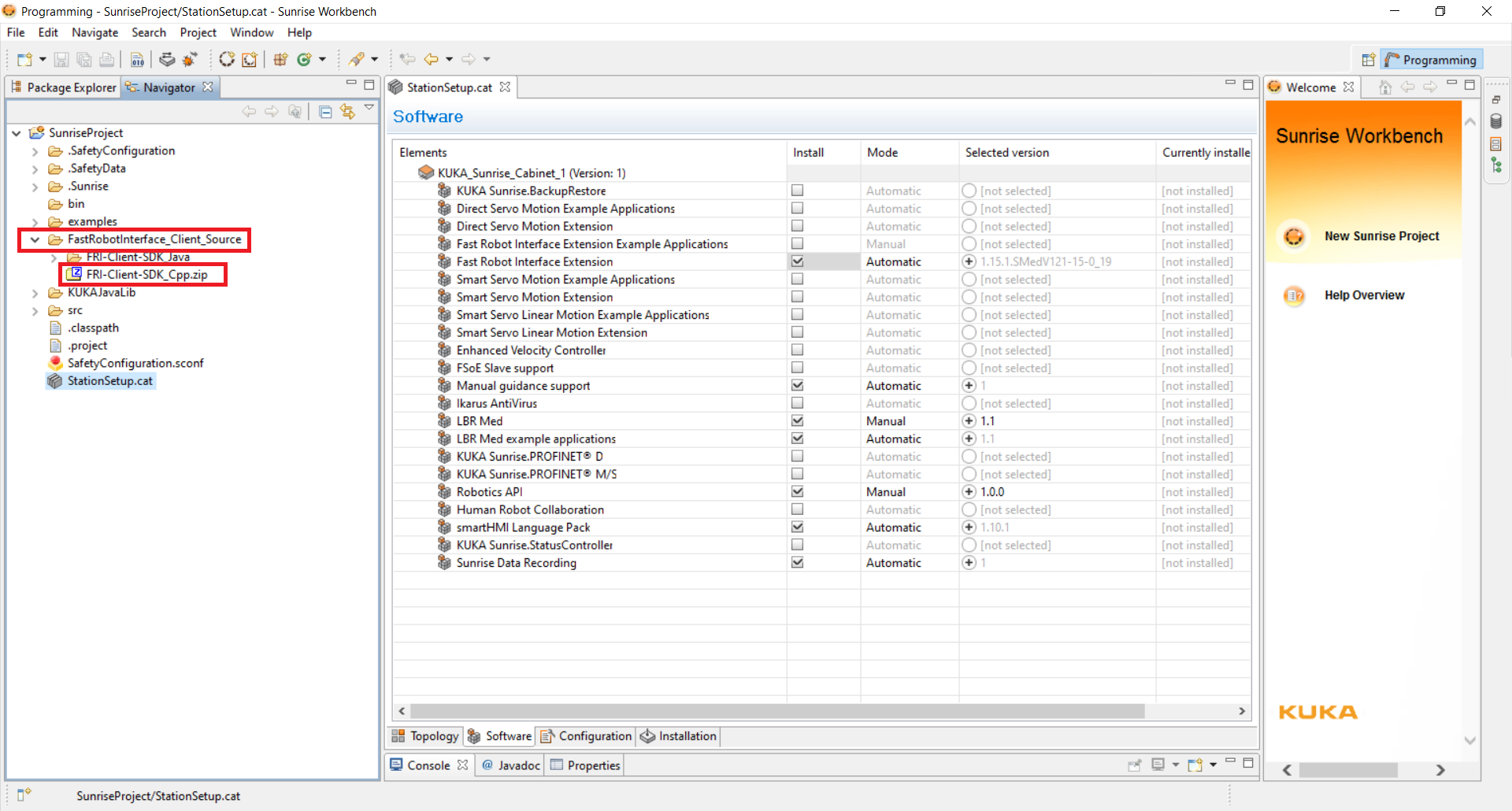This screenshot has width=1512, height=811.
Task: Expand the src folder
Action: pyautogui.click(x=35, y=311)
